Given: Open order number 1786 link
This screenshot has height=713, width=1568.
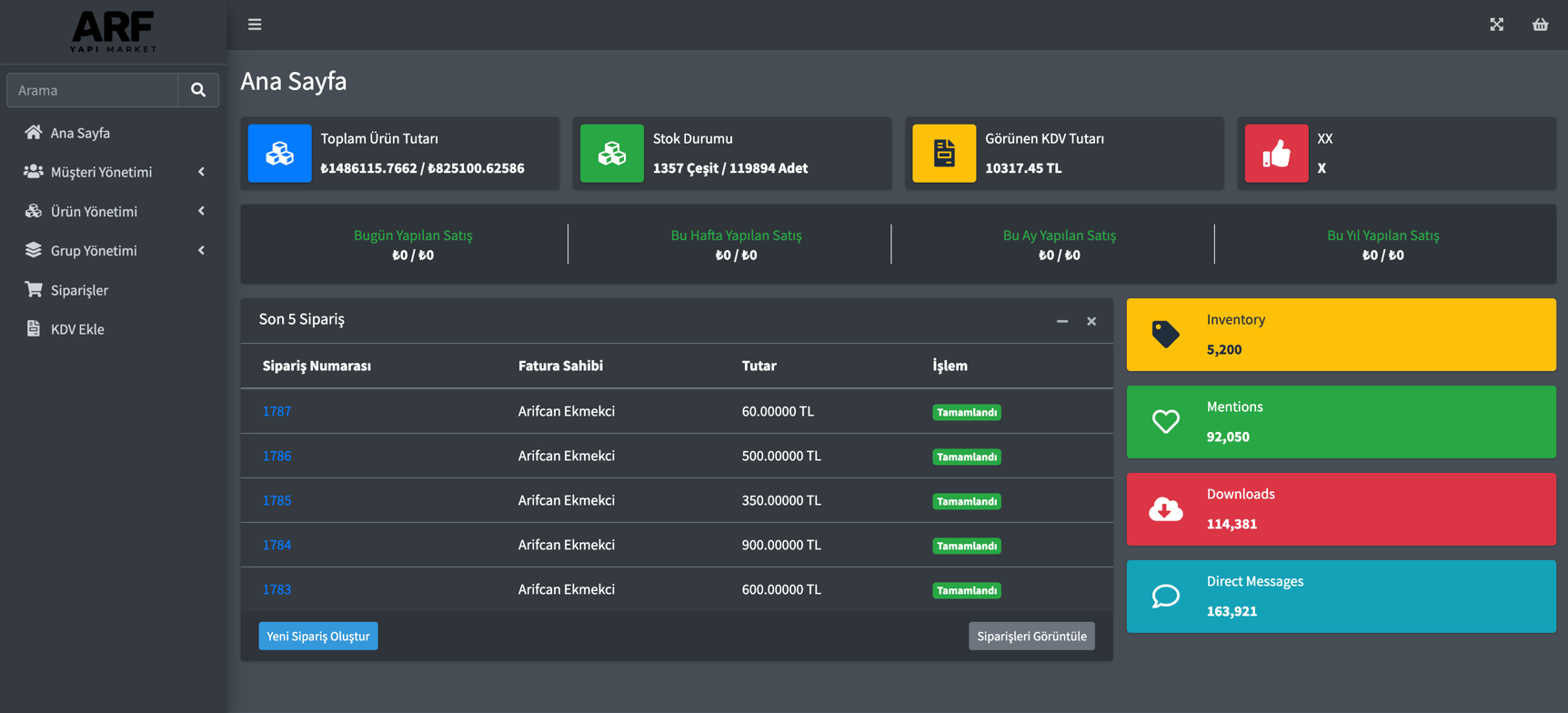Looking at the screenshot, I should (276, 456).
